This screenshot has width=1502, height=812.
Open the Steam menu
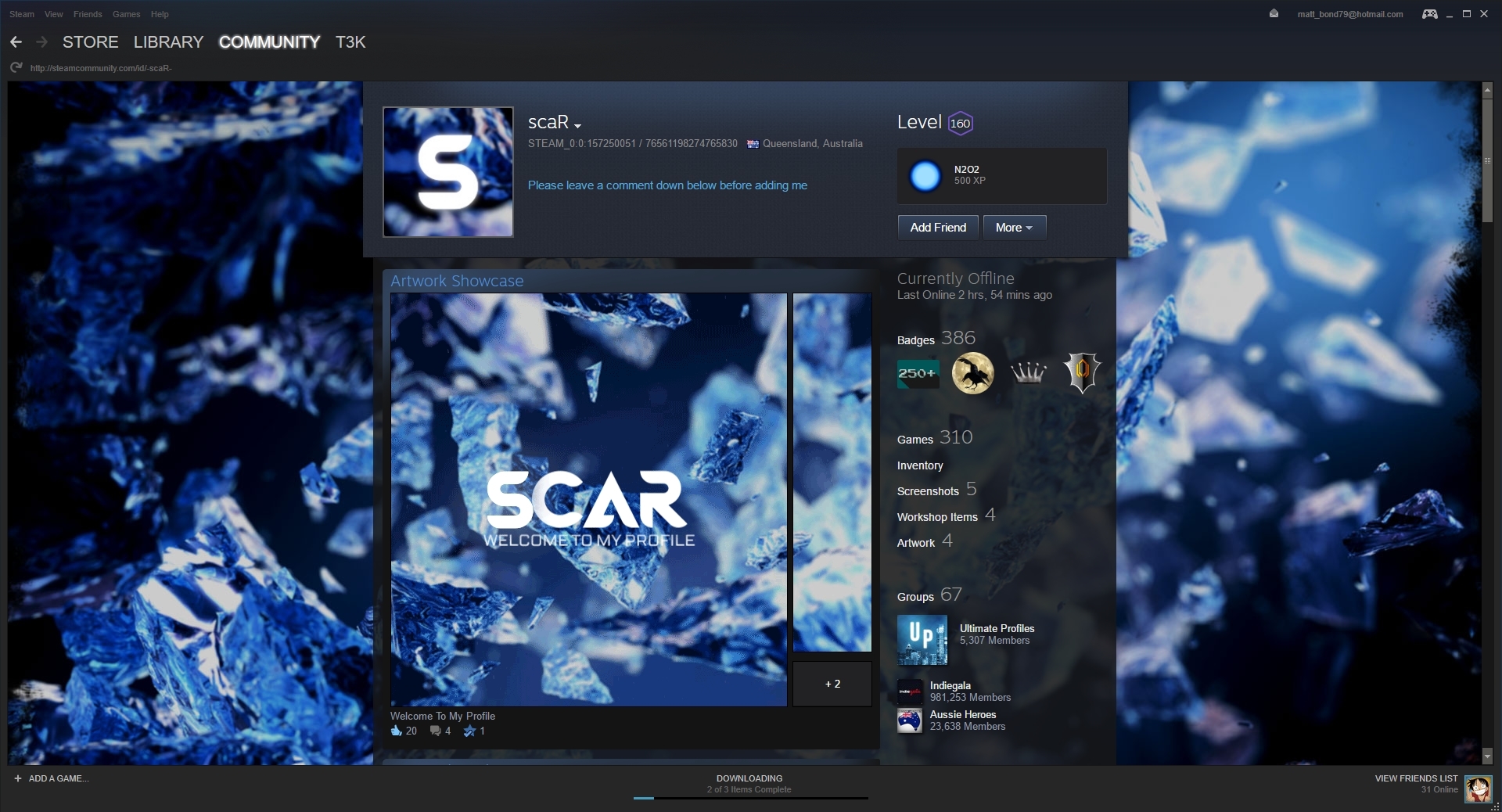tap(22, 14)
